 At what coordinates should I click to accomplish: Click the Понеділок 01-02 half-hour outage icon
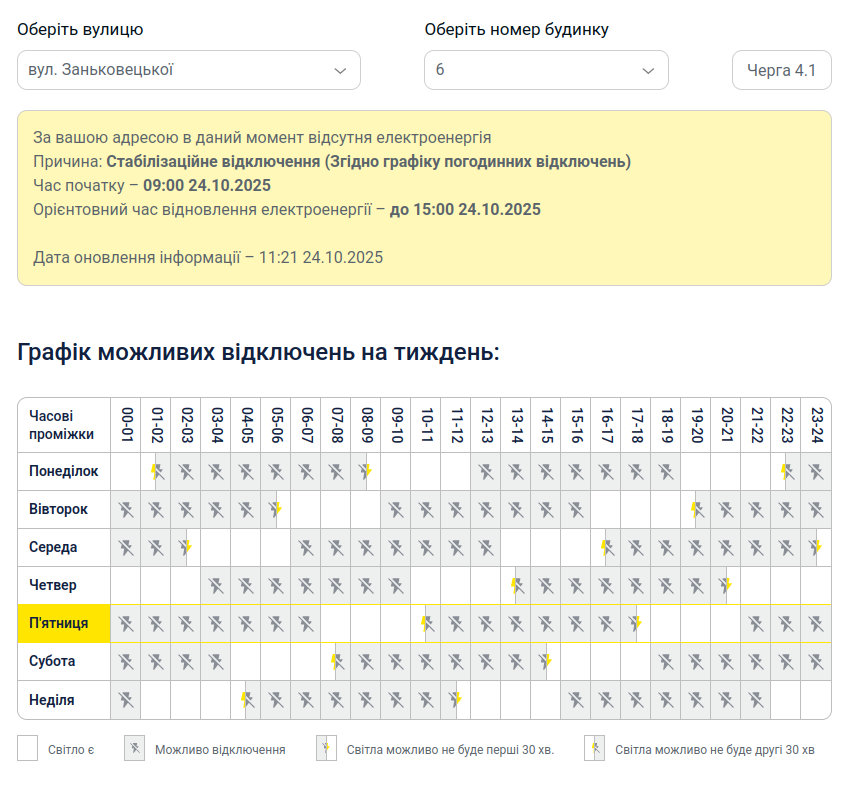tap(158, 472)
